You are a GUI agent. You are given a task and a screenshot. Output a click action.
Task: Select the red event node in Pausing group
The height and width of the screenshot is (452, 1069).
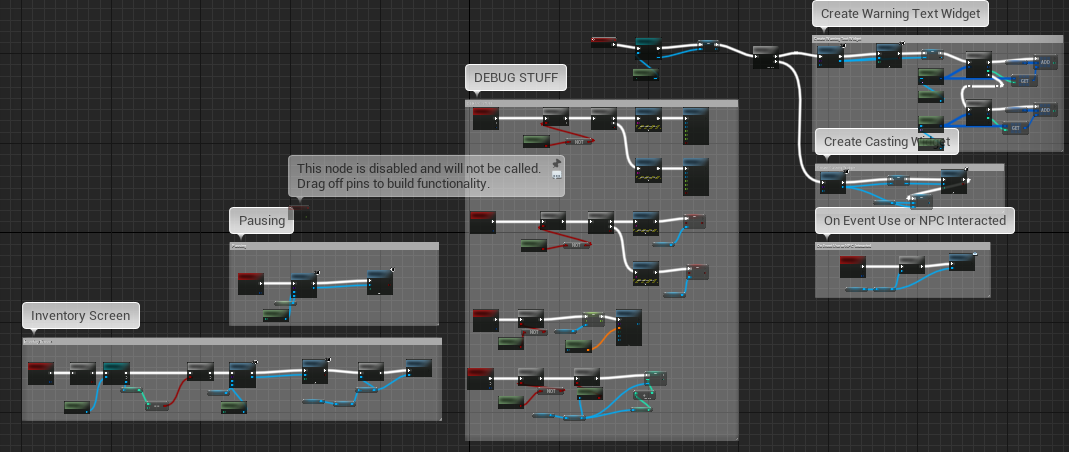251,284
